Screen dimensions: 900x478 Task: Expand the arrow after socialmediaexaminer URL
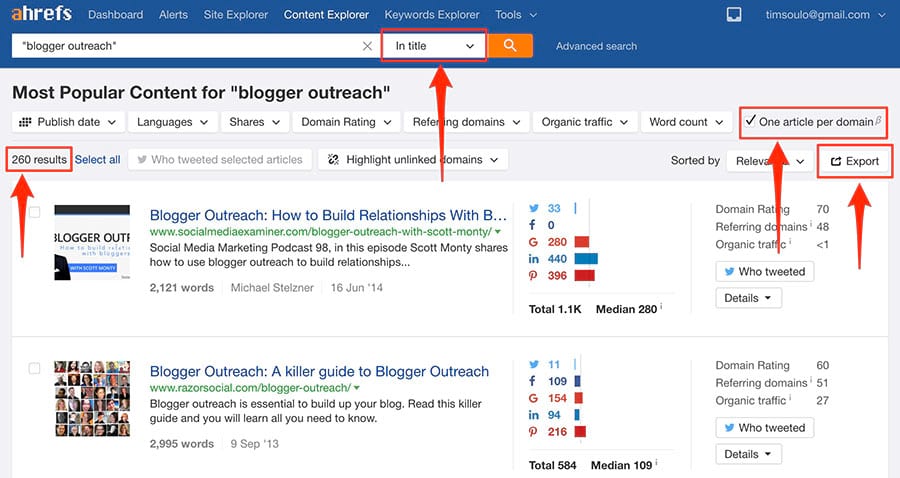[498, 232]
